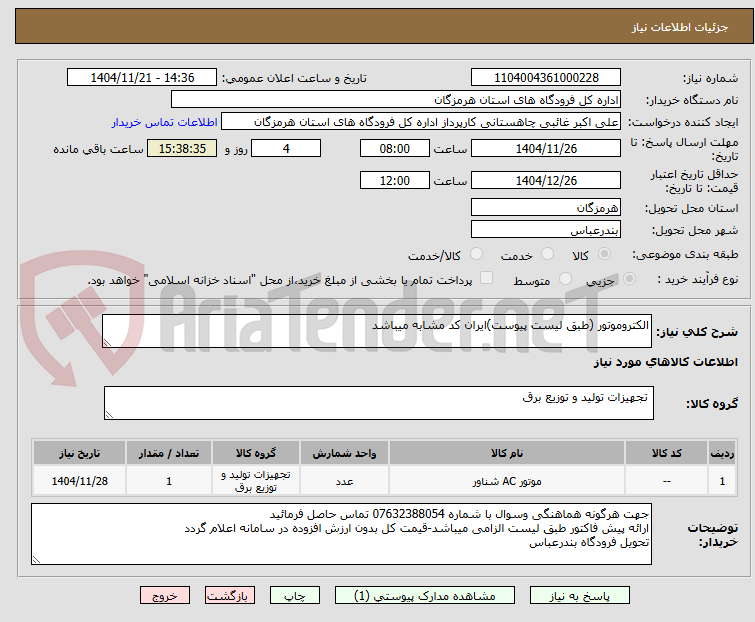Click the unit cell عدد

[344, 481]
